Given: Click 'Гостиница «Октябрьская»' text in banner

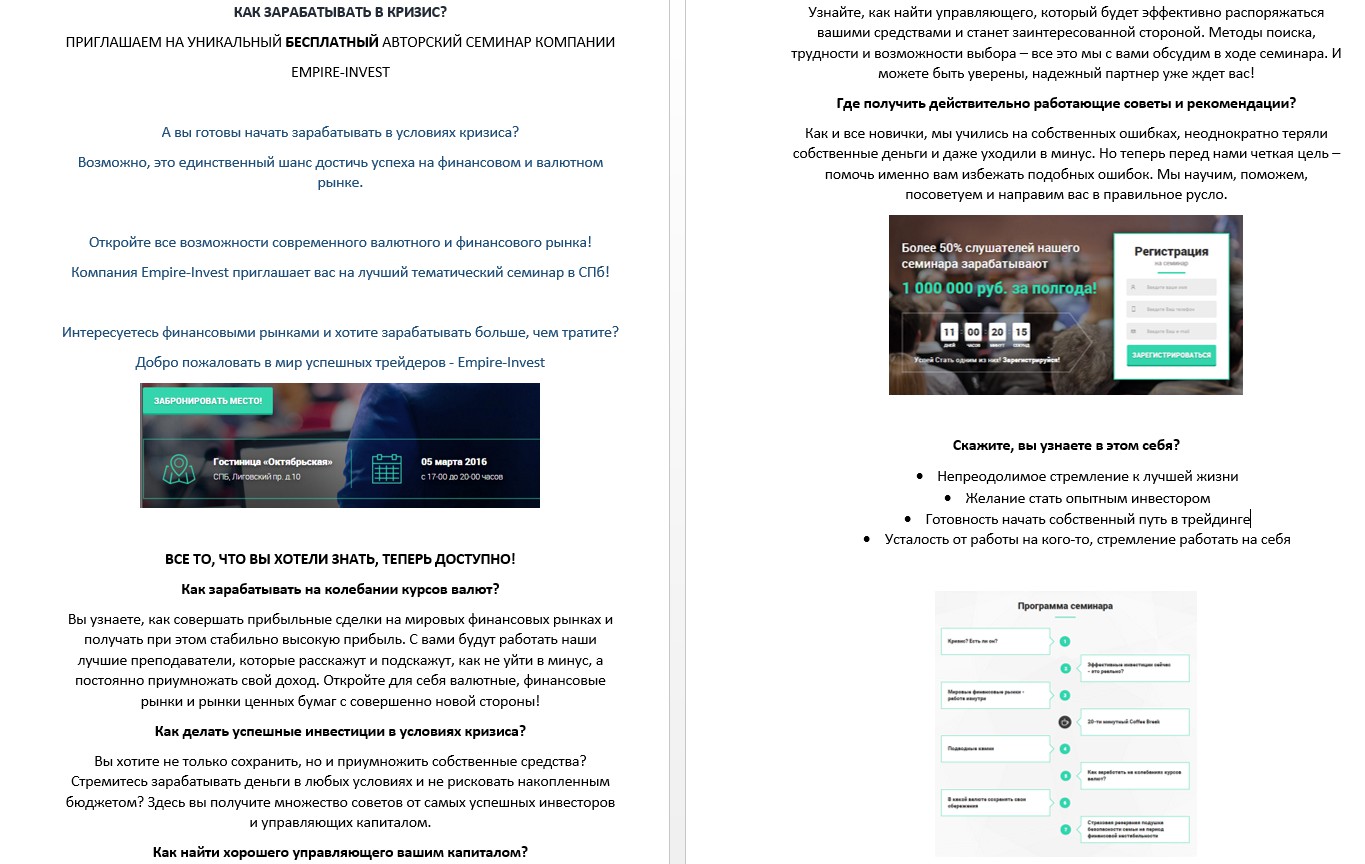Looking at the screenshot, I should coord(272,462).
